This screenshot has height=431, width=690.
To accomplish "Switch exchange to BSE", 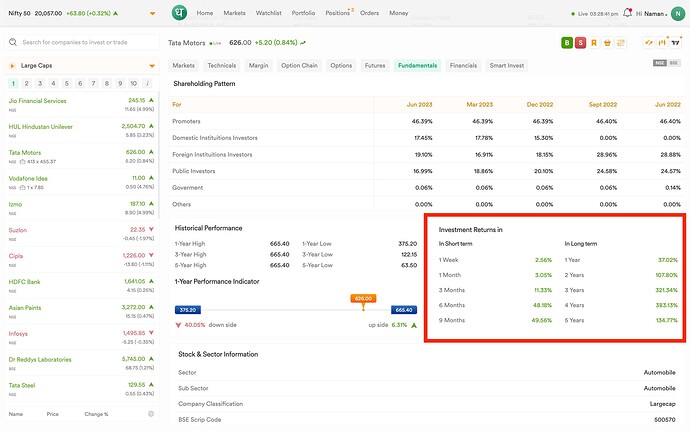I will coord(674,63).
